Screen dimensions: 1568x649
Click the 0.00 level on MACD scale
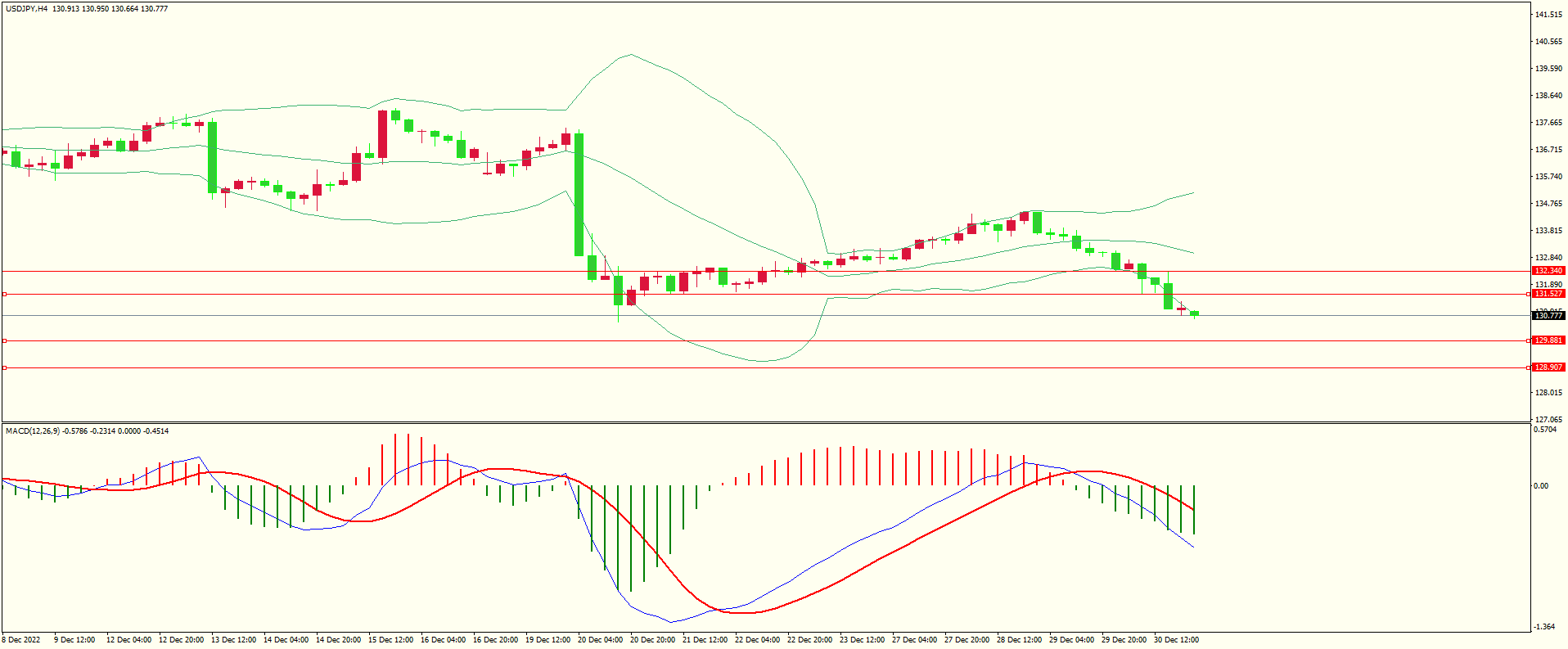pos(1540,486)
